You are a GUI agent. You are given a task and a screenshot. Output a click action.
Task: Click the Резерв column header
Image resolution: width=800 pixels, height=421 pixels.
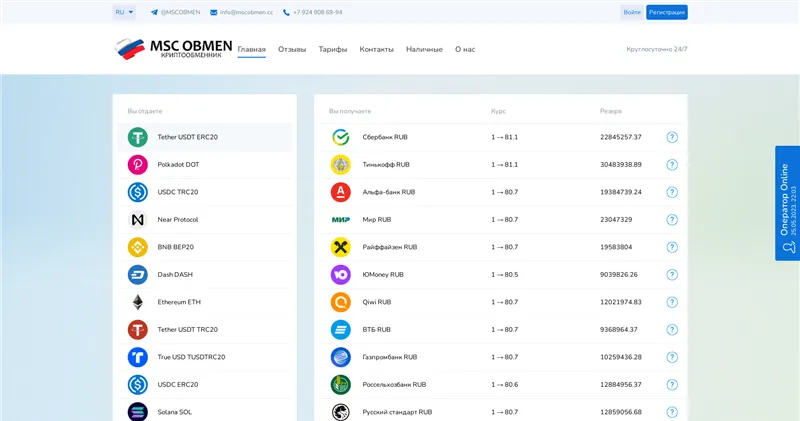tap(611, 111)
